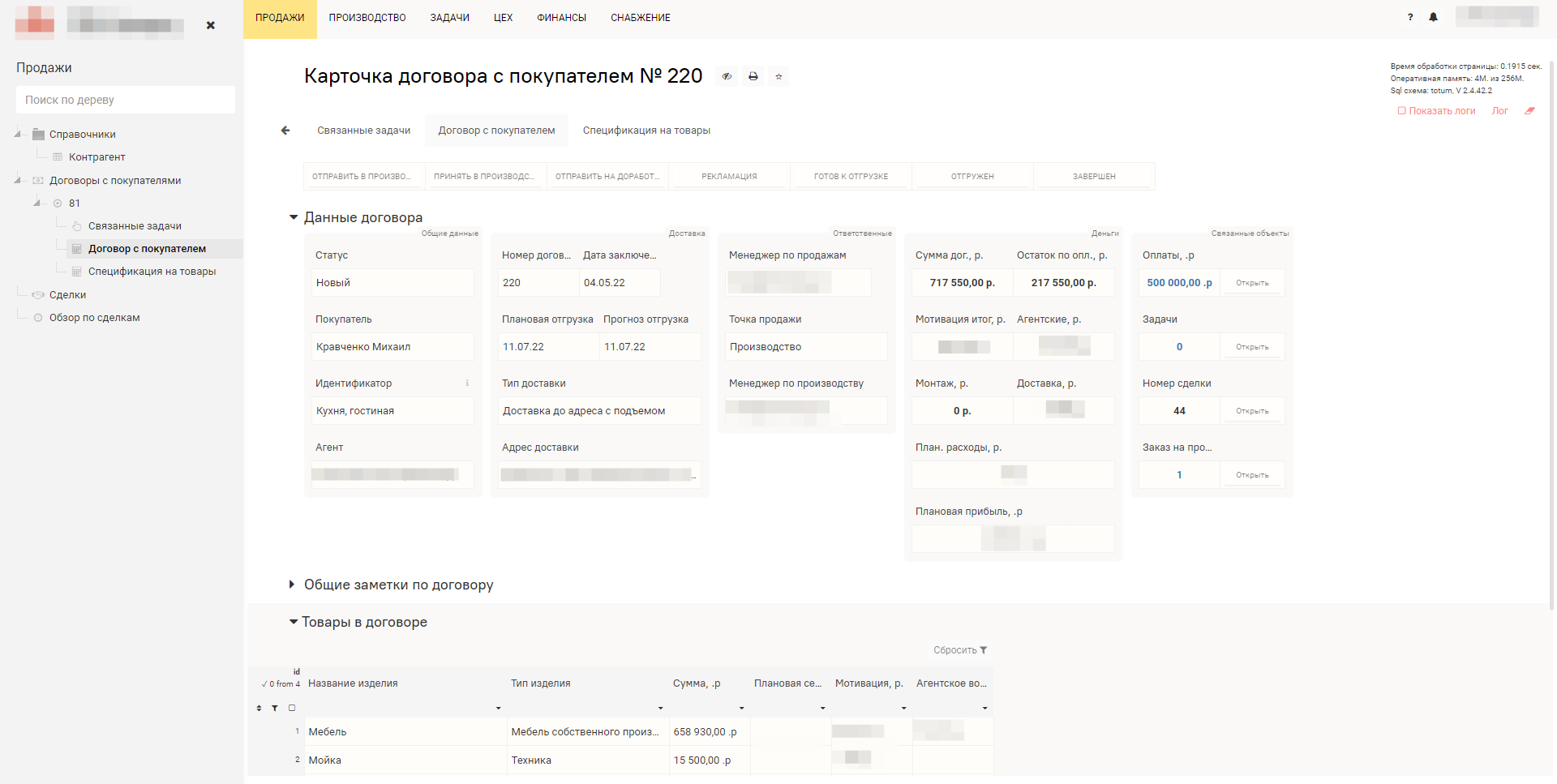Click the sort arrows icon in table header

coord(259,708)
